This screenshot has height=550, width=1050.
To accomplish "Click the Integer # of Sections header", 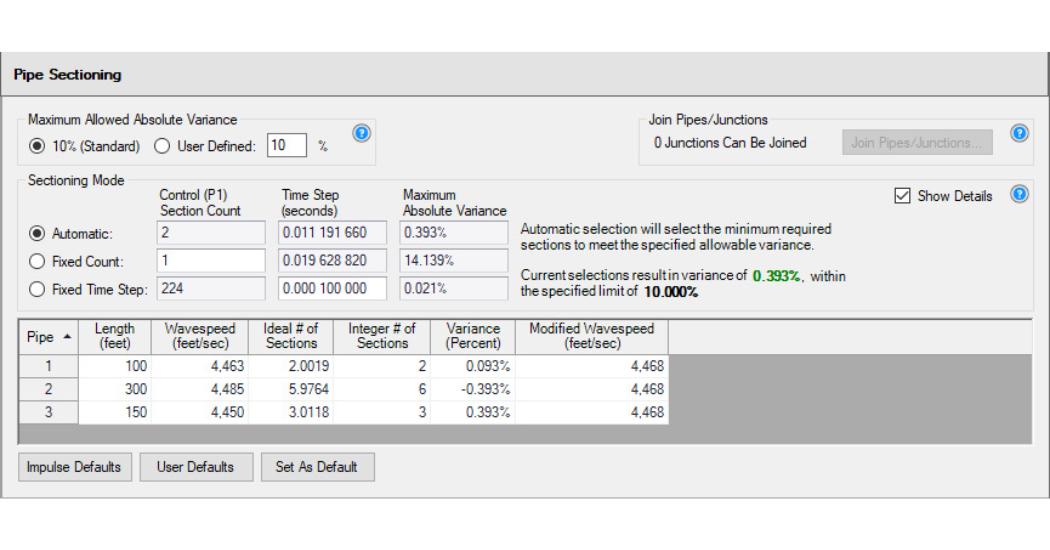I will (382, 337).
